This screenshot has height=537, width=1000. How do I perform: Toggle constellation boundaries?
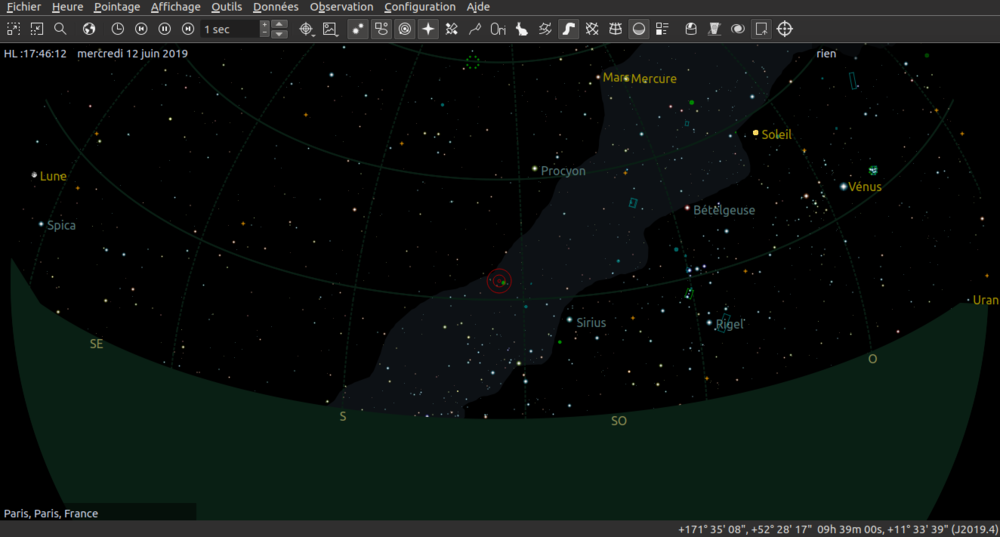click(x=545, y=29)
